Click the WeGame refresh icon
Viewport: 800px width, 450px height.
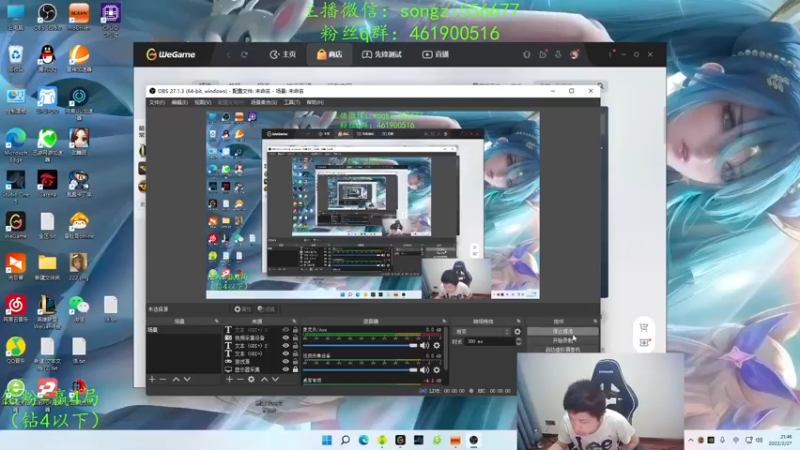244,55
